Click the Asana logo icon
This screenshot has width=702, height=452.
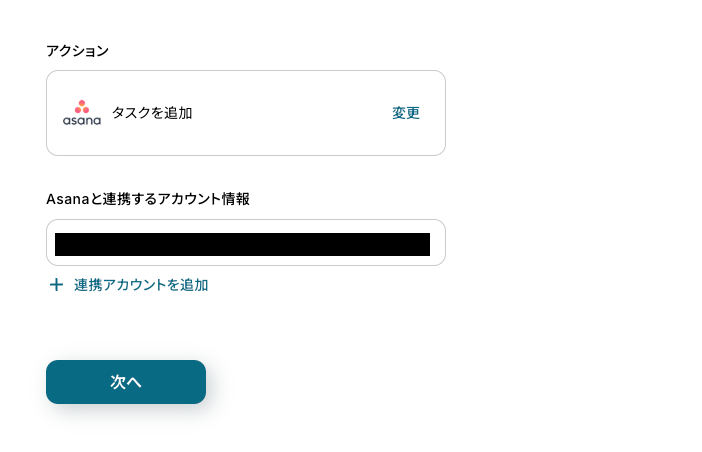tap(82, 113)
